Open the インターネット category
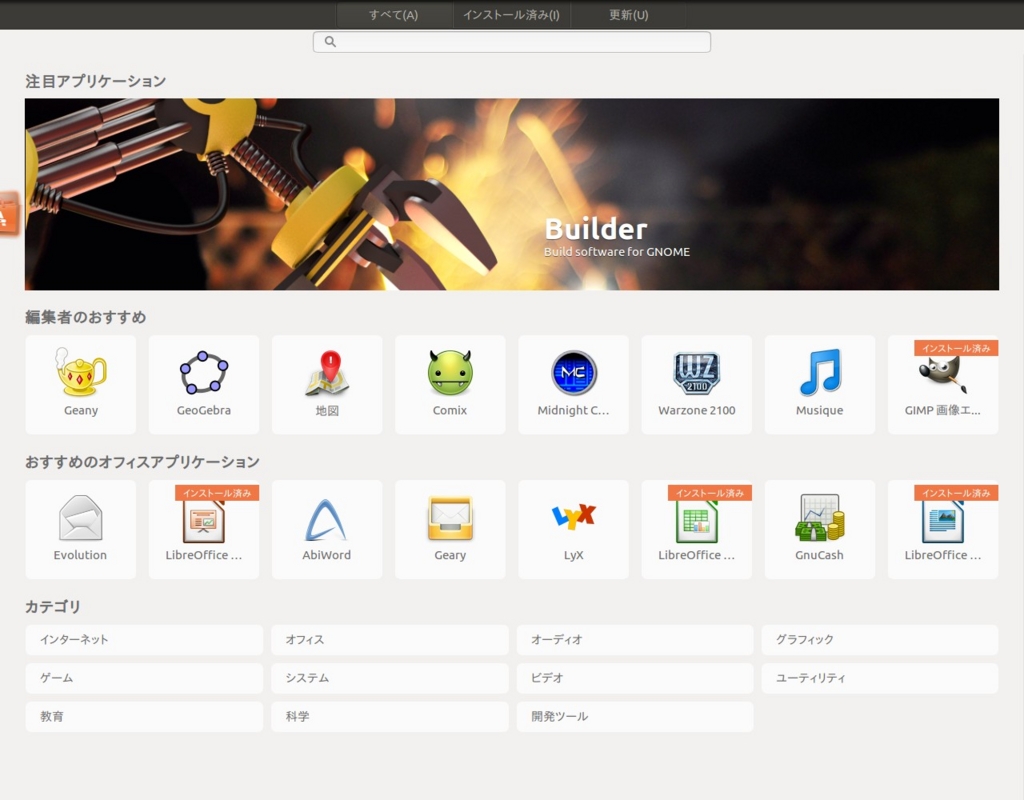The width and height of the screenshot is (1024, 800). click(144, 640)
